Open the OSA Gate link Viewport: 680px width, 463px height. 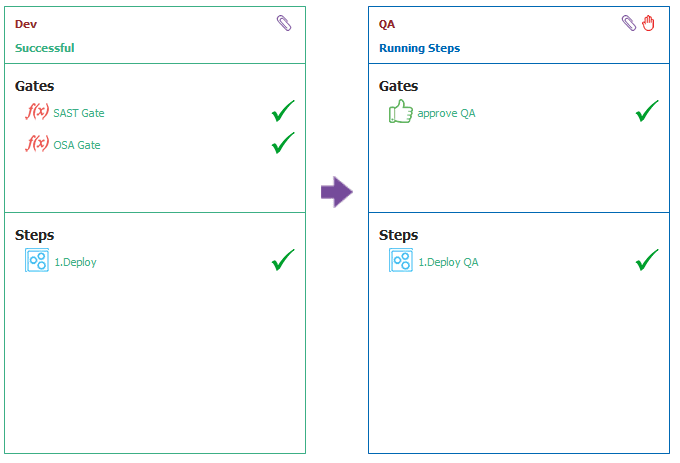click(x=77, y=145)
